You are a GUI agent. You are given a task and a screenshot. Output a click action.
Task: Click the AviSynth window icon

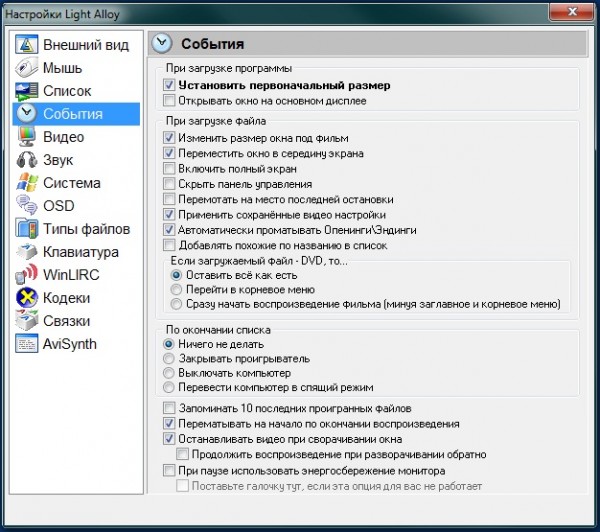tap(26, 343)
